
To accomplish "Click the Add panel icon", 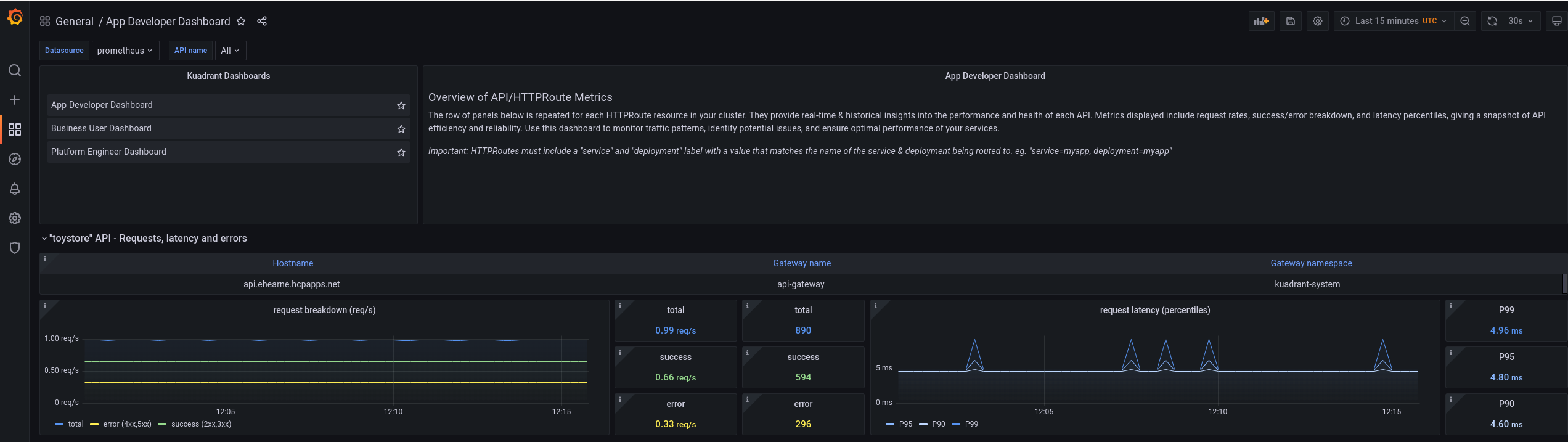I will 1261,21.
